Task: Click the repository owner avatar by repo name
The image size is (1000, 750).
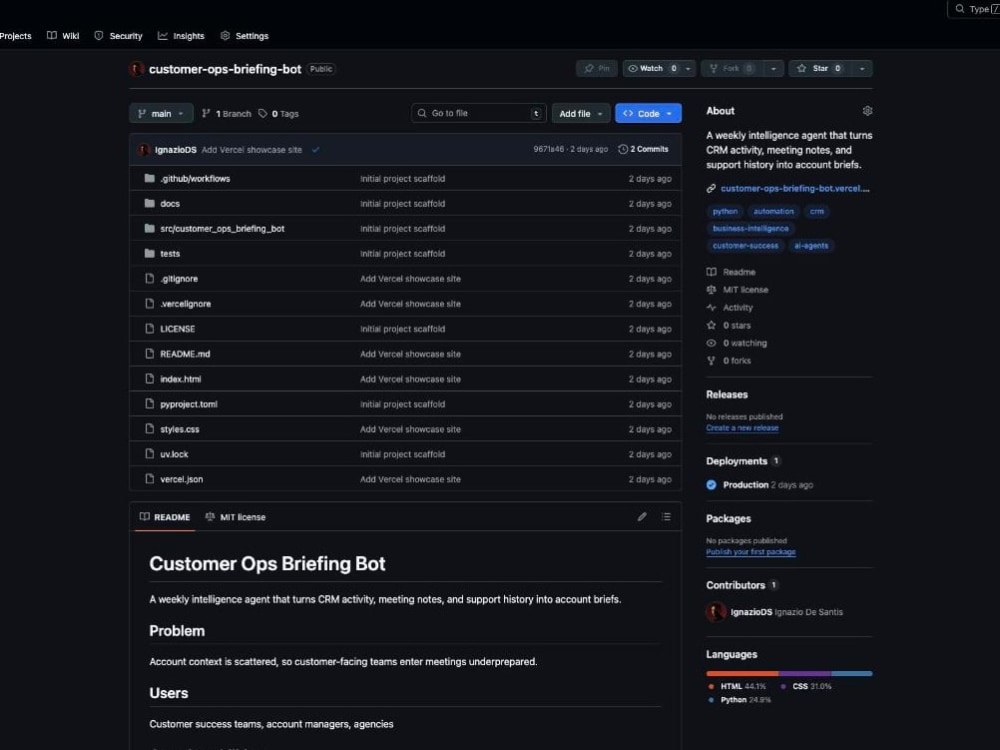Action: pyautogui.click(x=136, y=69)
